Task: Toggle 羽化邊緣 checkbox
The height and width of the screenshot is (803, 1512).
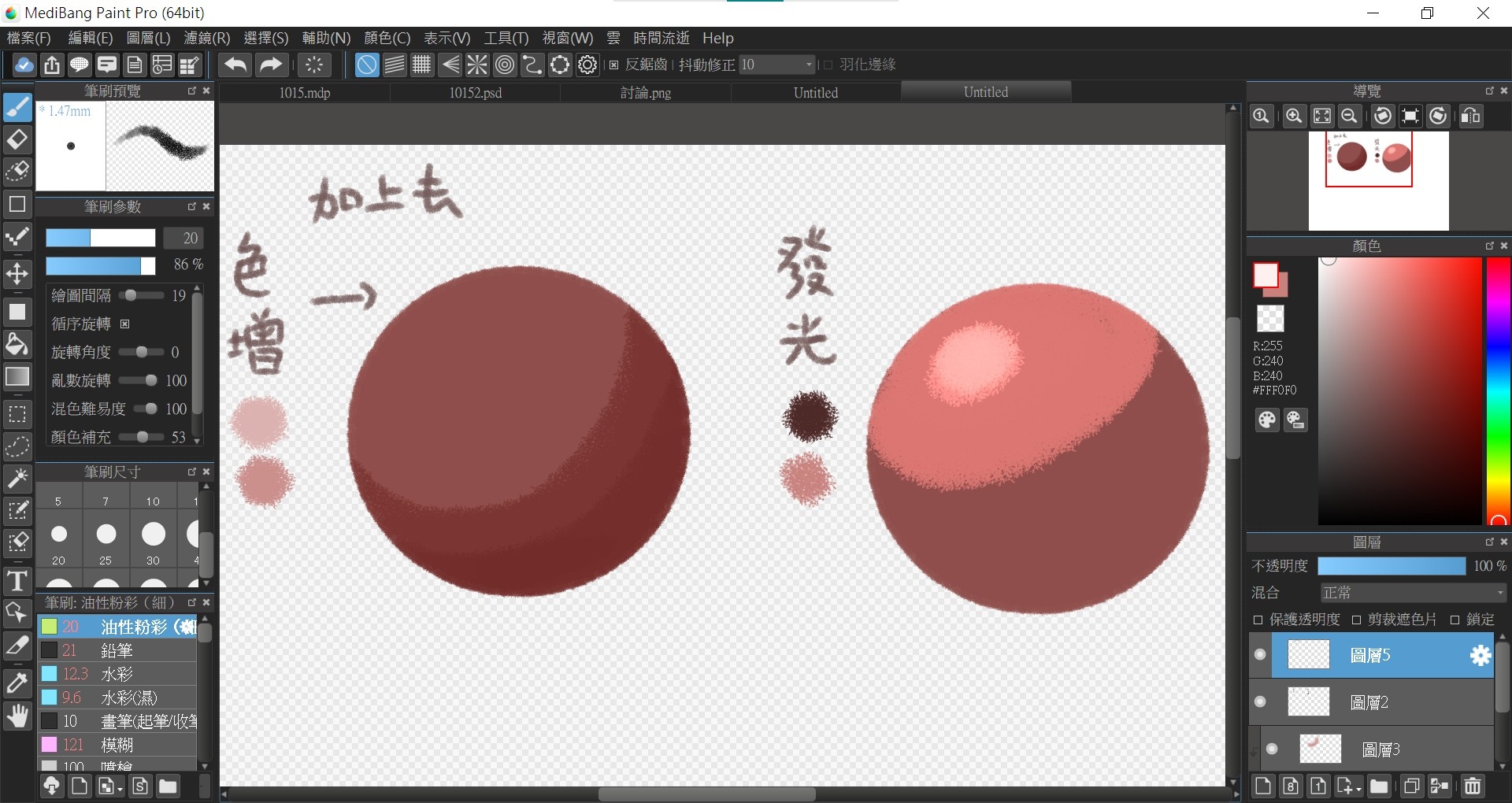Action: click(828, 65)
